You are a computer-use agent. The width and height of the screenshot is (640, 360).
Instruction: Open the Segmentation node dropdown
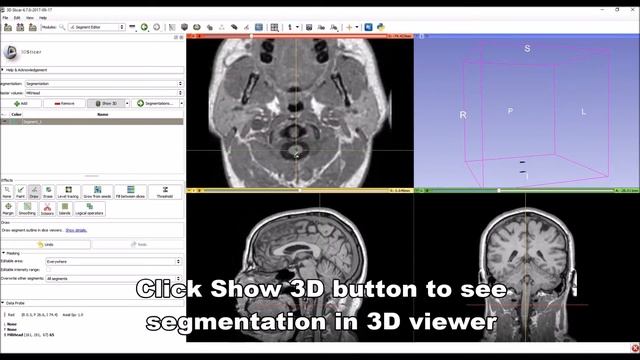pyautogui.click(x=104, y=84)
